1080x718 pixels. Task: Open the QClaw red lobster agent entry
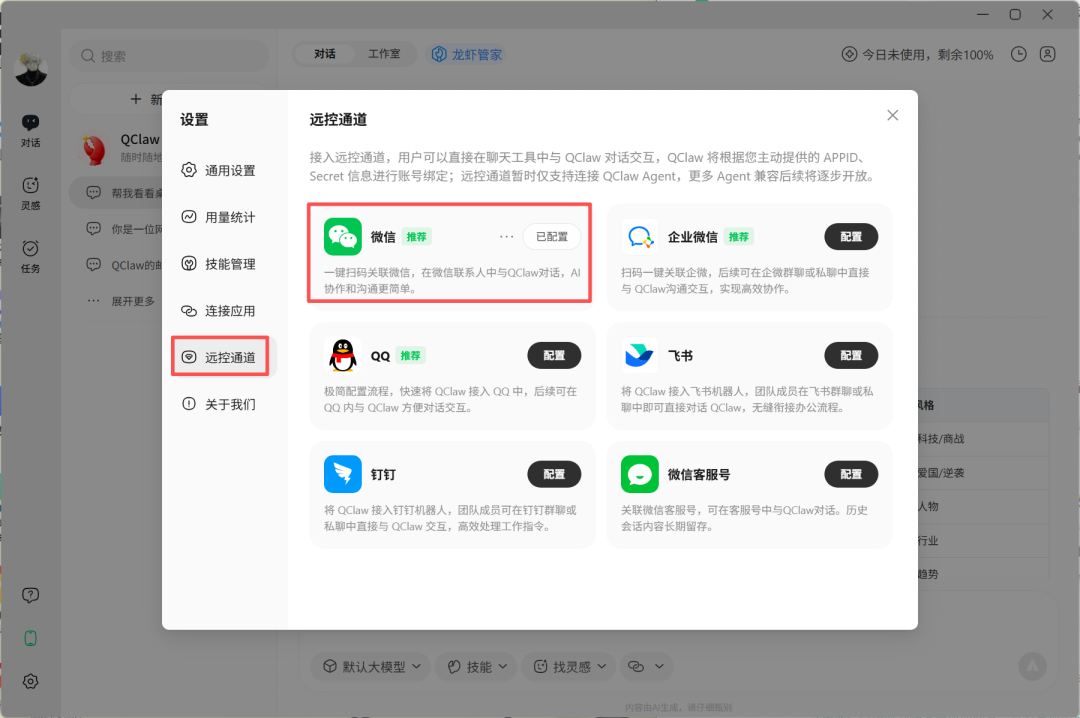click(117, 147)
